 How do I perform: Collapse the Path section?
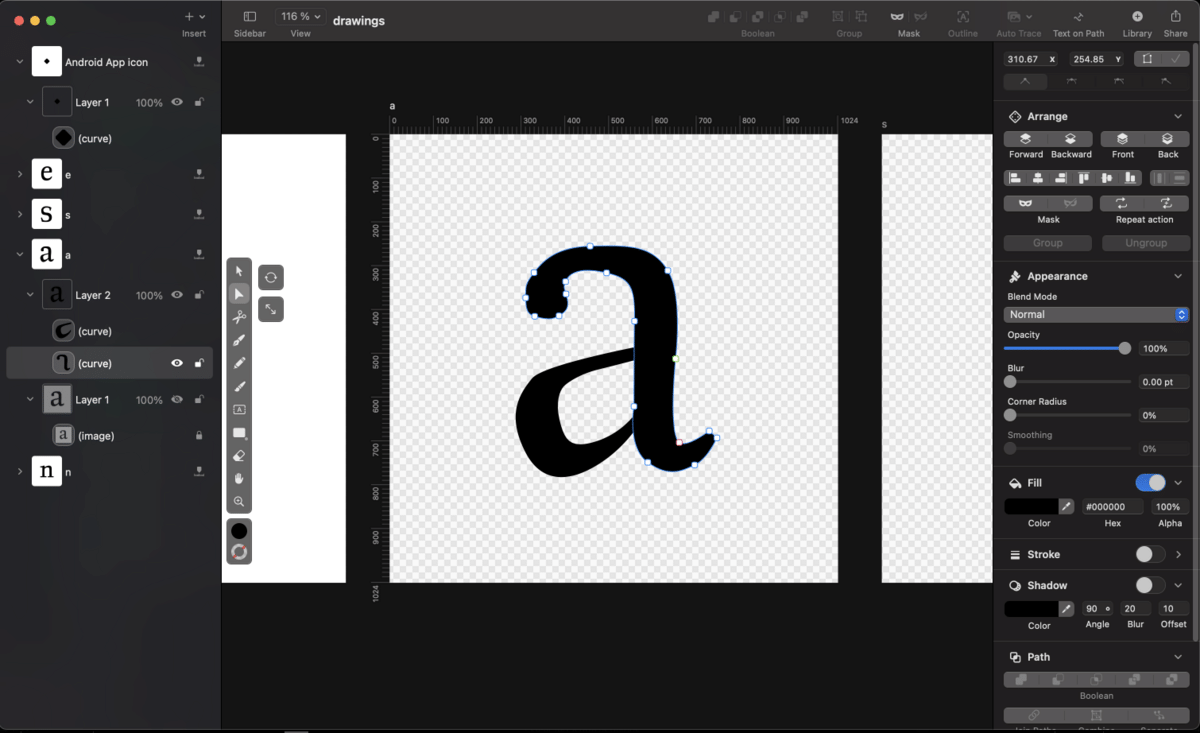click(x=1178, y=657)
